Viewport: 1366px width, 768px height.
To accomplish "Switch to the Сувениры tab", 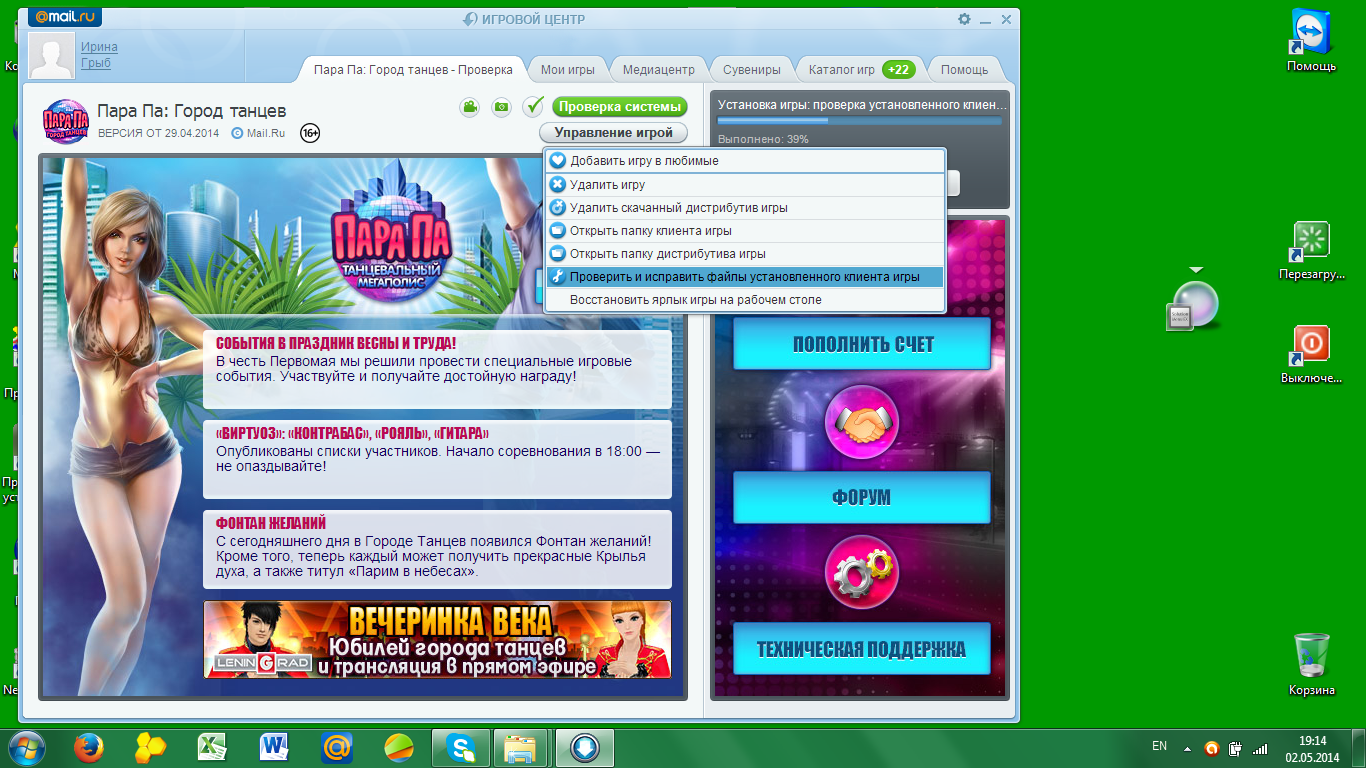I will (x=751, y=70).
